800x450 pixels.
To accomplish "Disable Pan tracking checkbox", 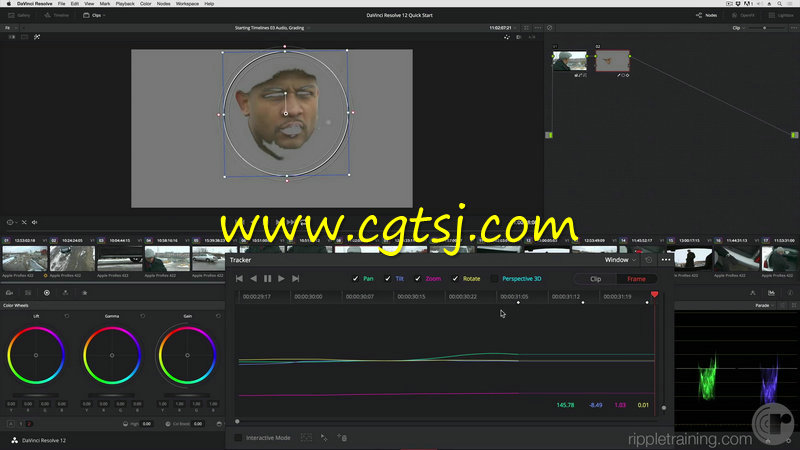I will coord(356,279).
